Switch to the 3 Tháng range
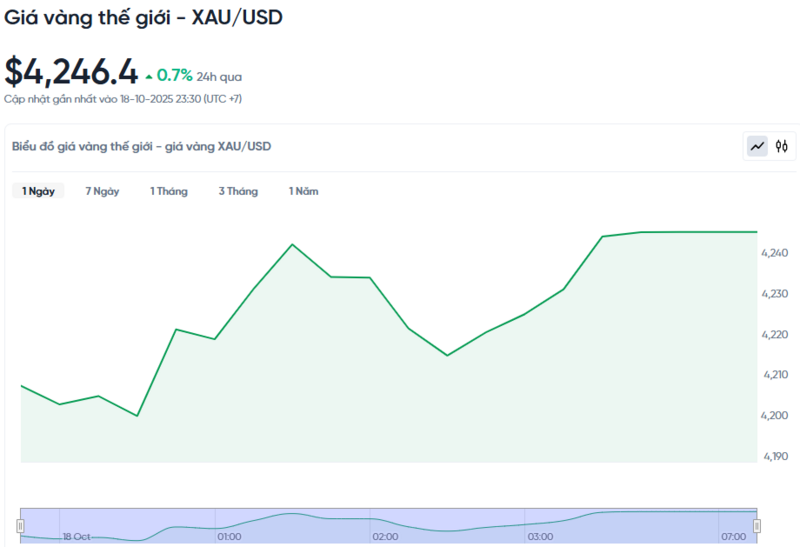This screenshot has width=800, height=547. (238, 191)
